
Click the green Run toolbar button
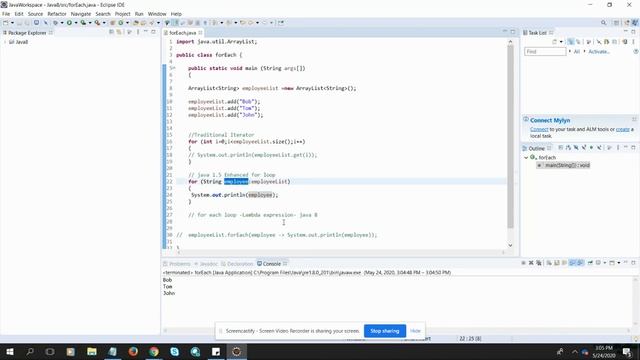pos(69,23)
